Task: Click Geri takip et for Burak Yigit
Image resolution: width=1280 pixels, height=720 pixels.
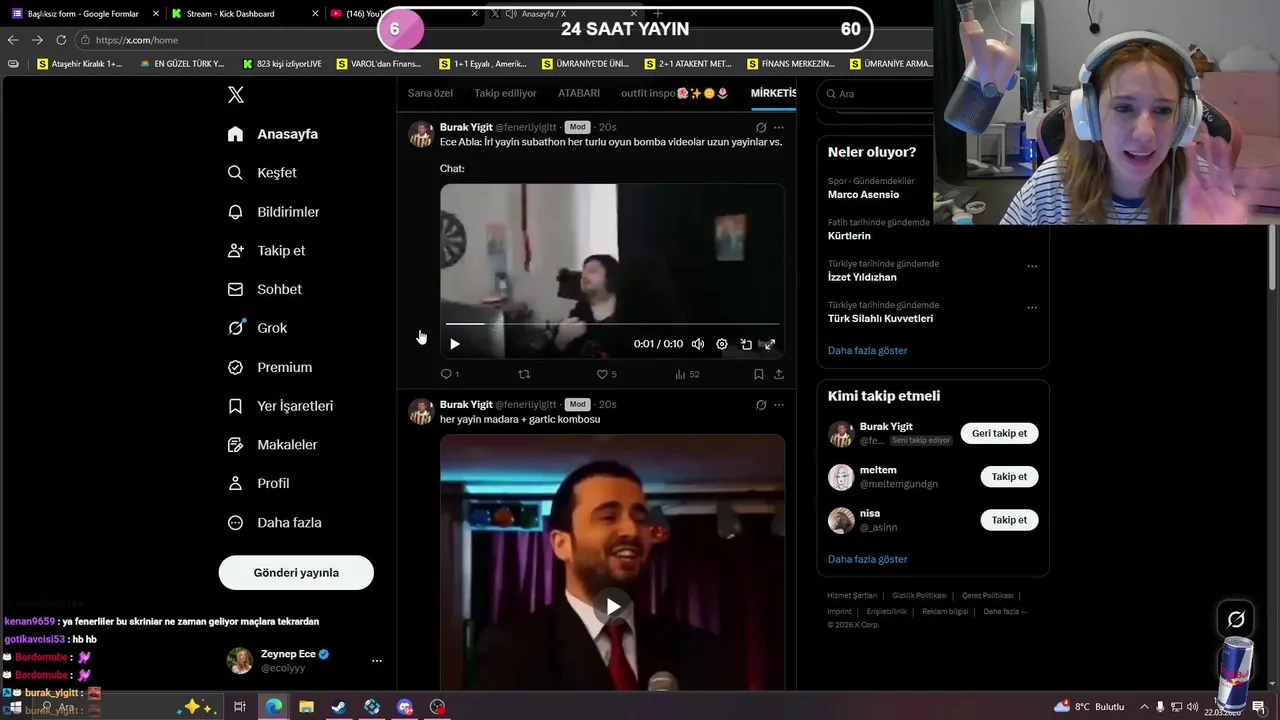Action: (999, 433)
